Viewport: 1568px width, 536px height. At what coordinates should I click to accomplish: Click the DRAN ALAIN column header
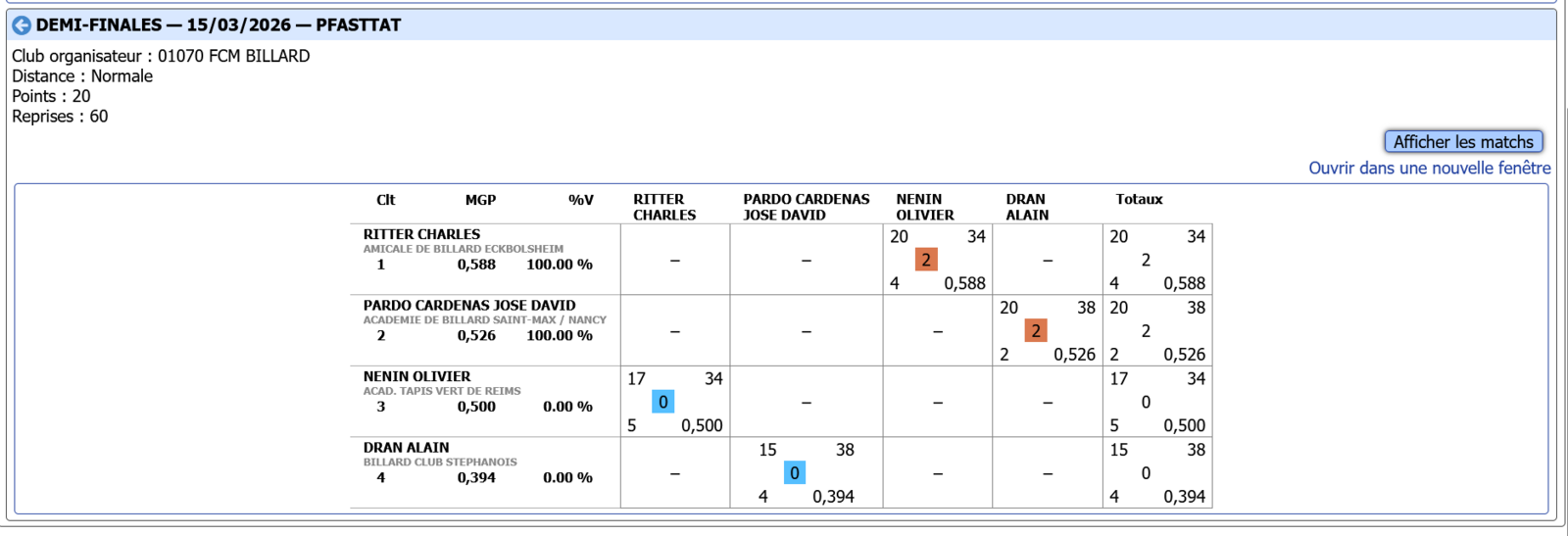(x=1026, y=207)
